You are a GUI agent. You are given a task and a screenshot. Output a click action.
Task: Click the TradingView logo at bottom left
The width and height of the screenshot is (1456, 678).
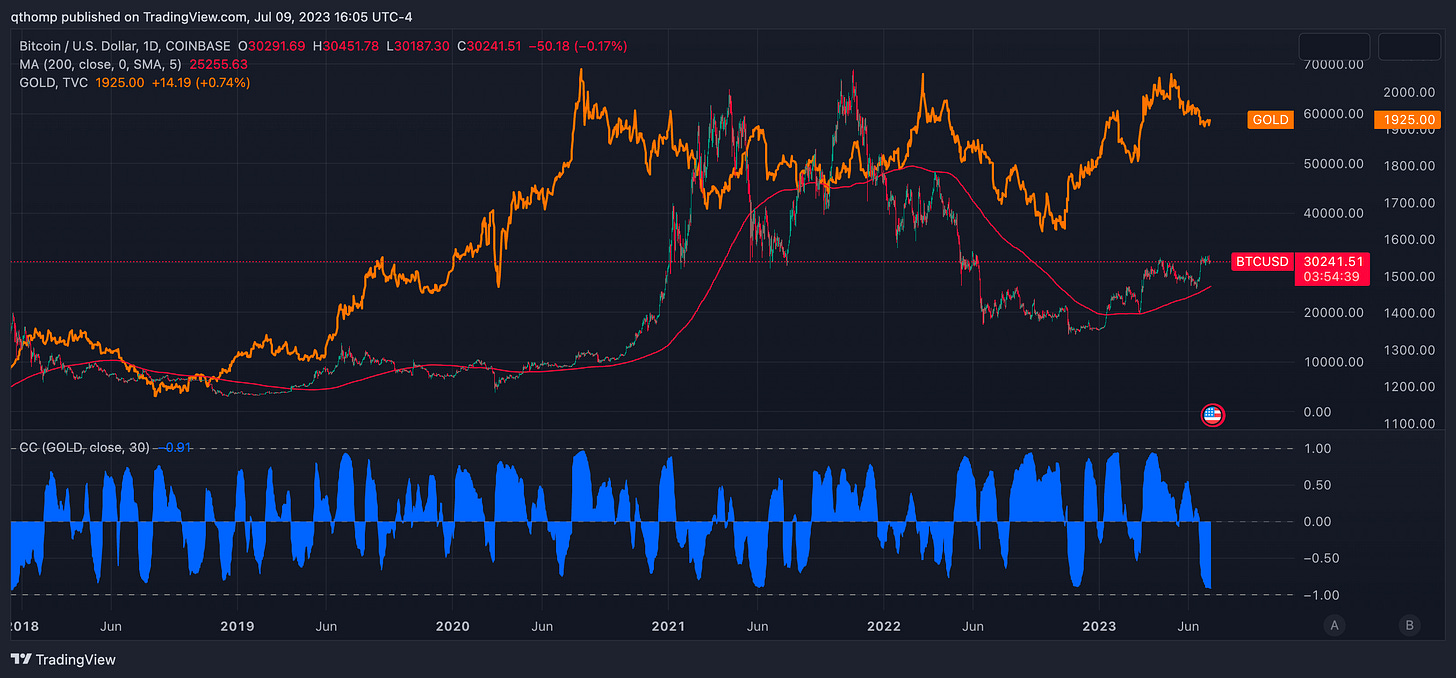tap(63, 659)
